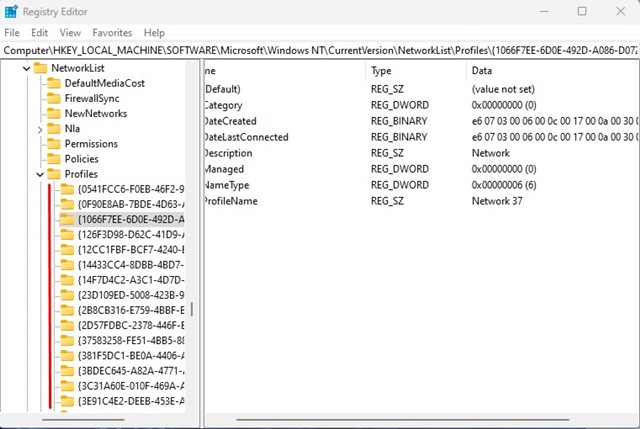Image resolution: width=640 pixels, height=429 pixels.
Task: Open the Favorites menu
Action: pyautogui.click(x=112, y=33)
